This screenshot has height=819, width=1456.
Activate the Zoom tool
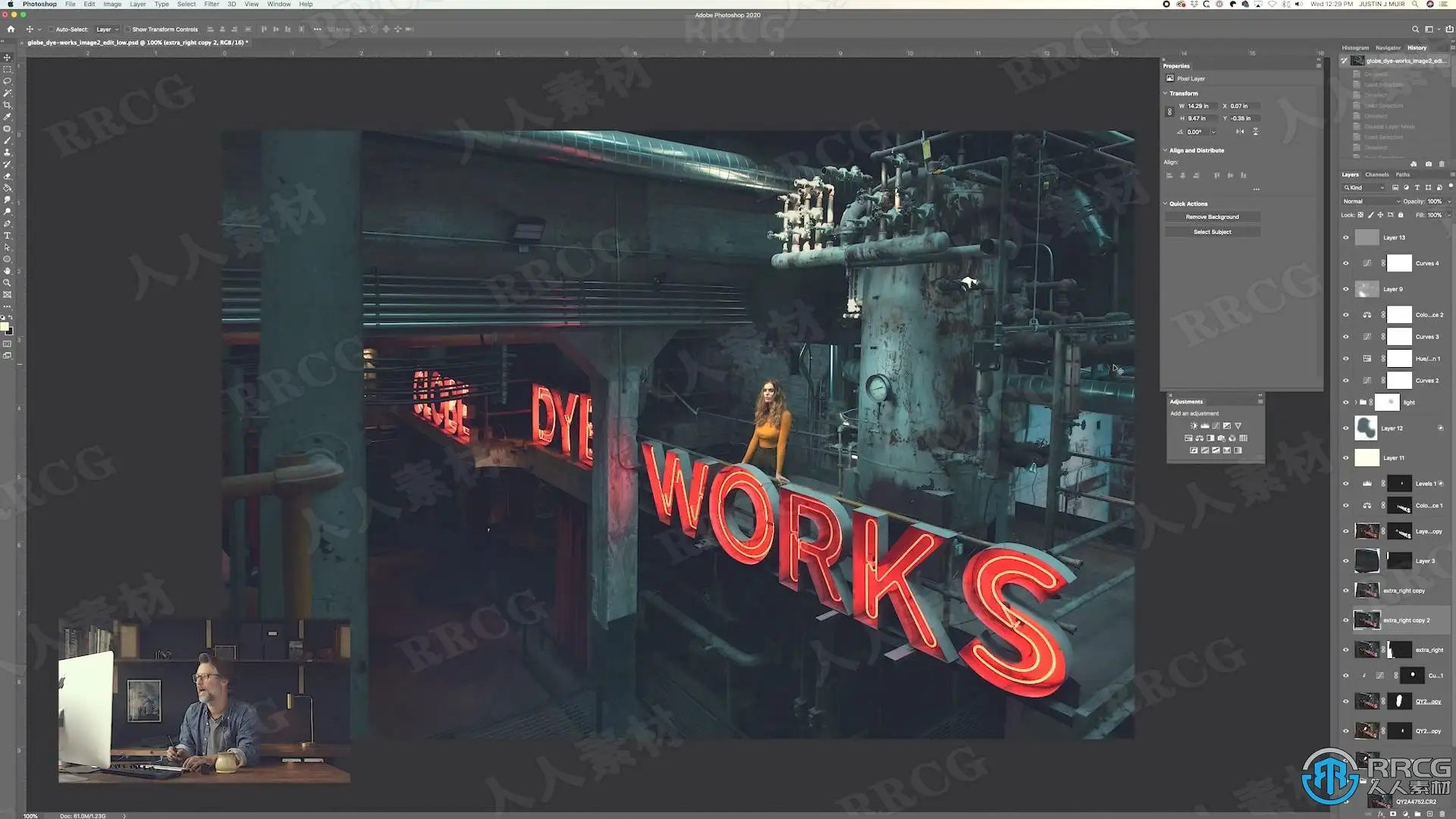8,283
